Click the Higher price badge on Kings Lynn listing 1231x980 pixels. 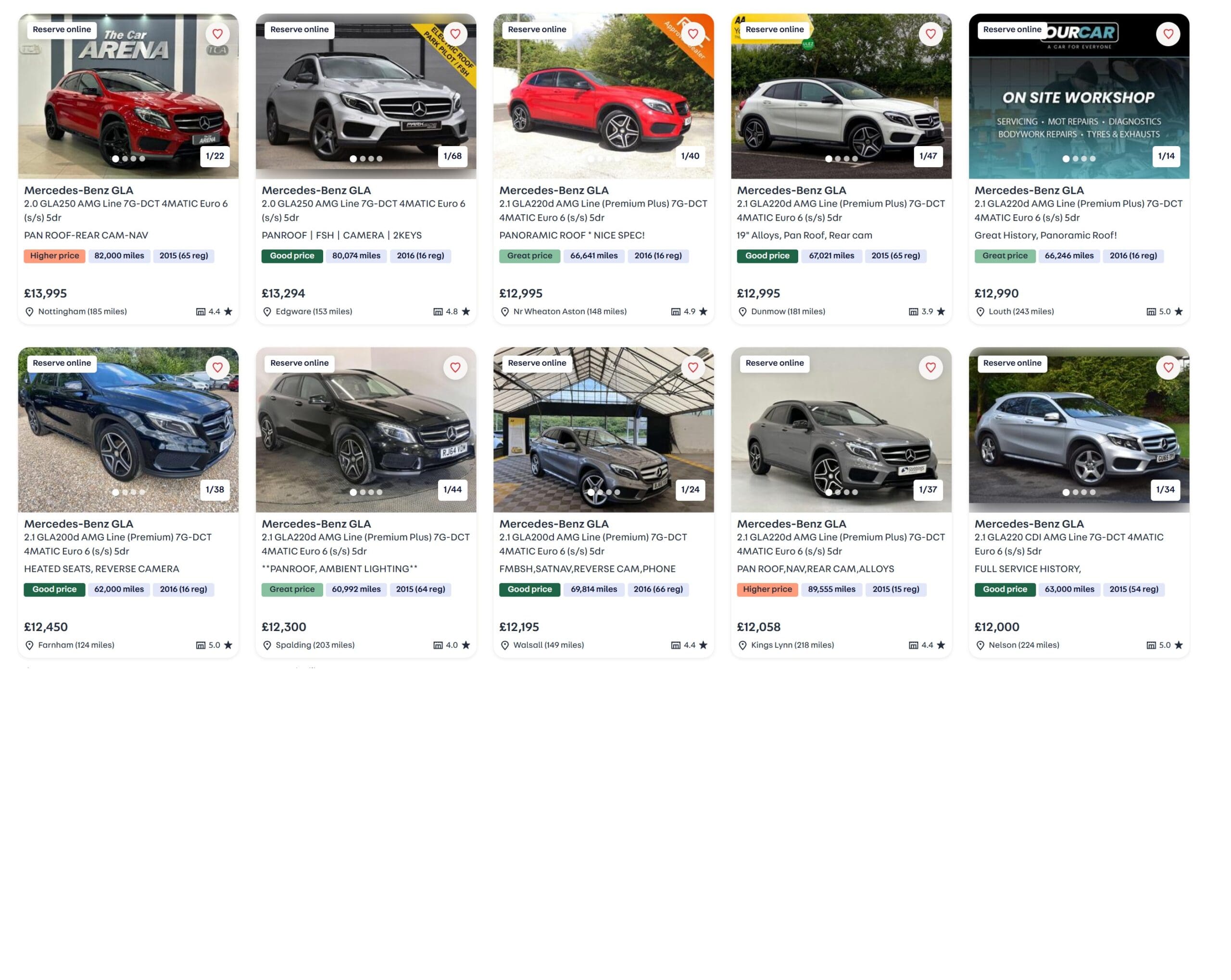click(767, 589)
